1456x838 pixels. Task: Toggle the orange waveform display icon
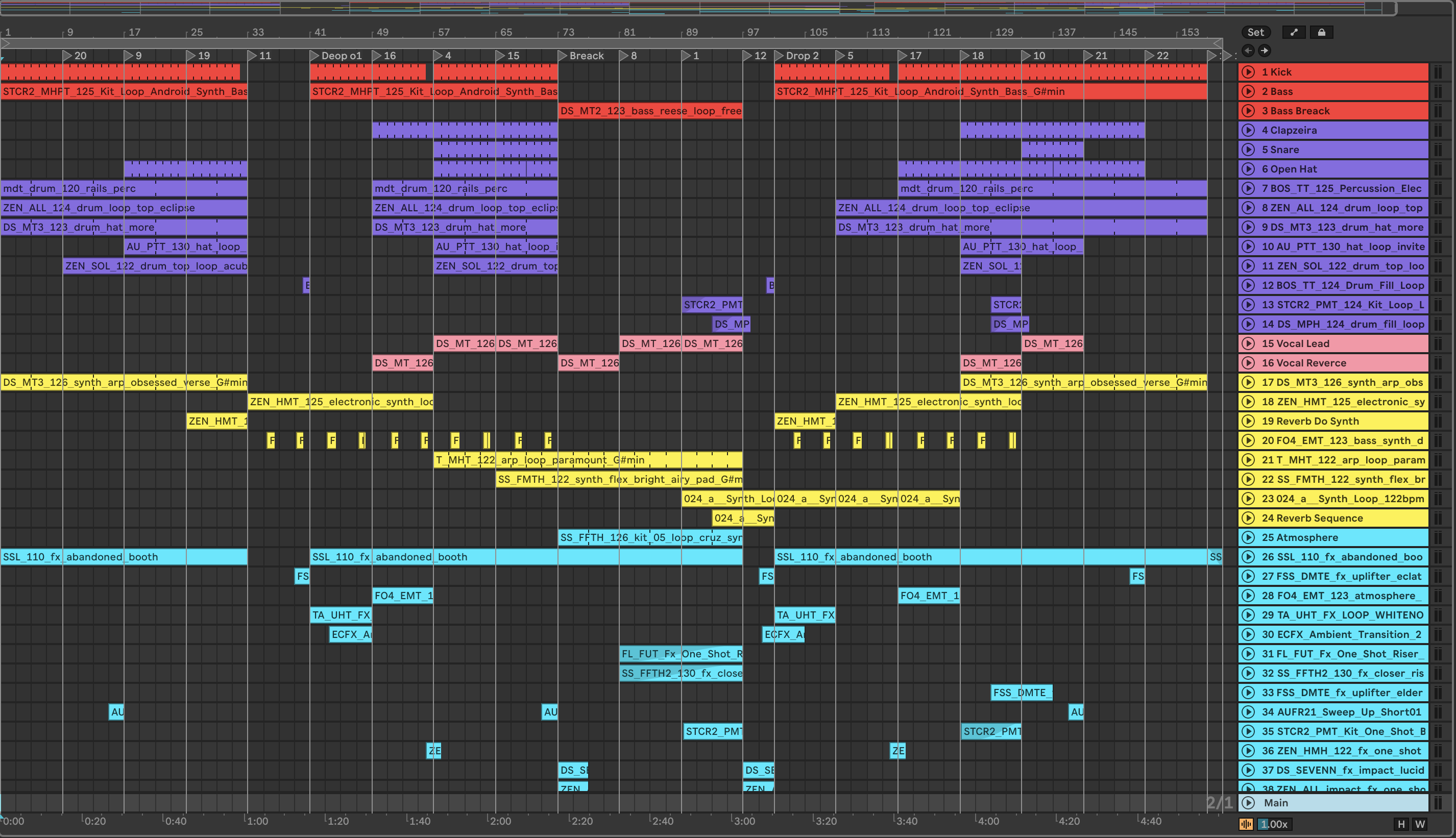(x=1246, y=824)
